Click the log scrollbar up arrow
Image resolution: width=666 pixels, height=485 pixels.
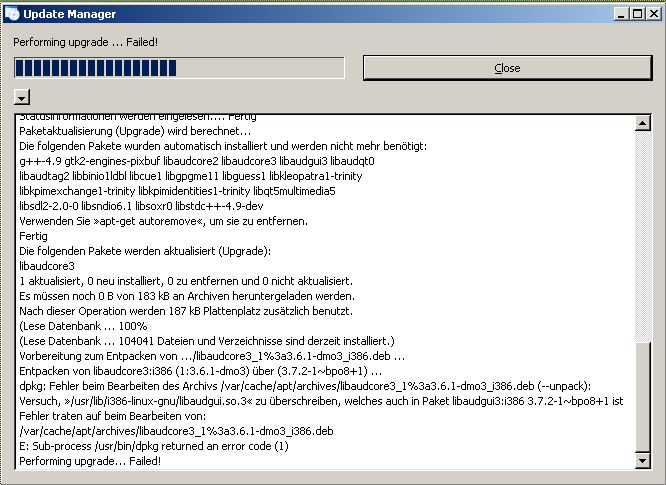(x=643, y=123)
